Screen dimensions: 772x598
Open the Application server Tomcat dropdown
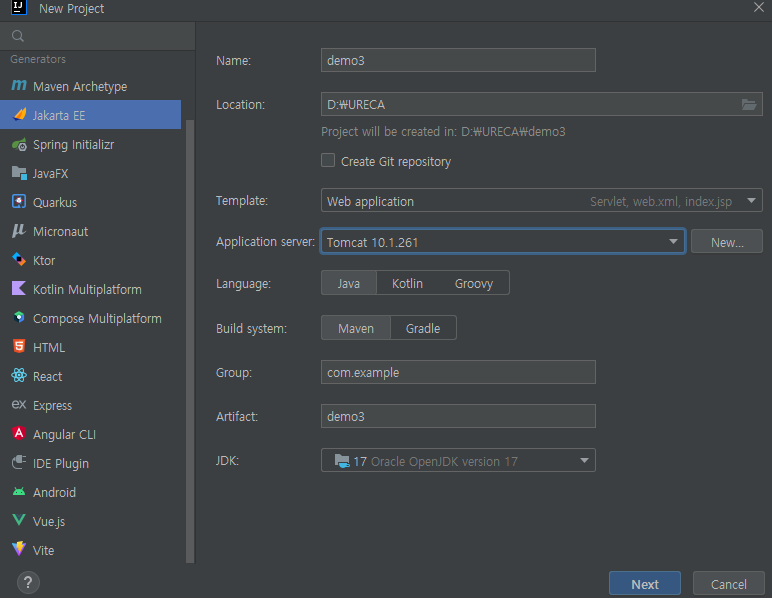click(503, 242)
